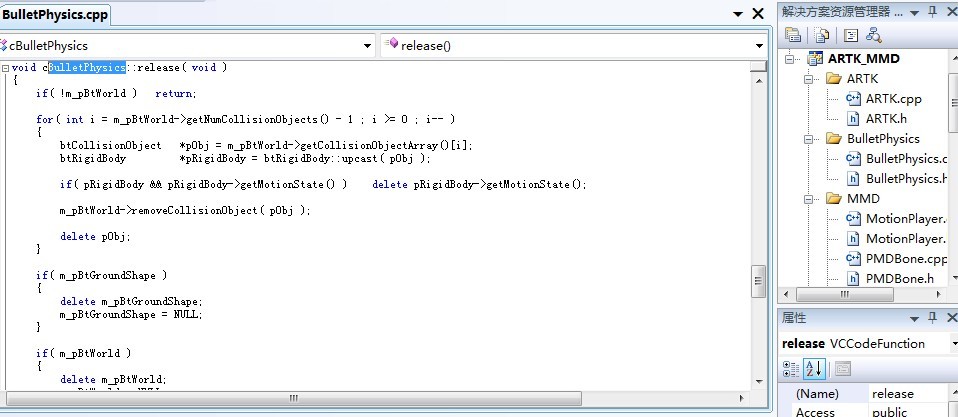
Task: Click the PMDBone.cpp file icon
Action: point(854,258)
